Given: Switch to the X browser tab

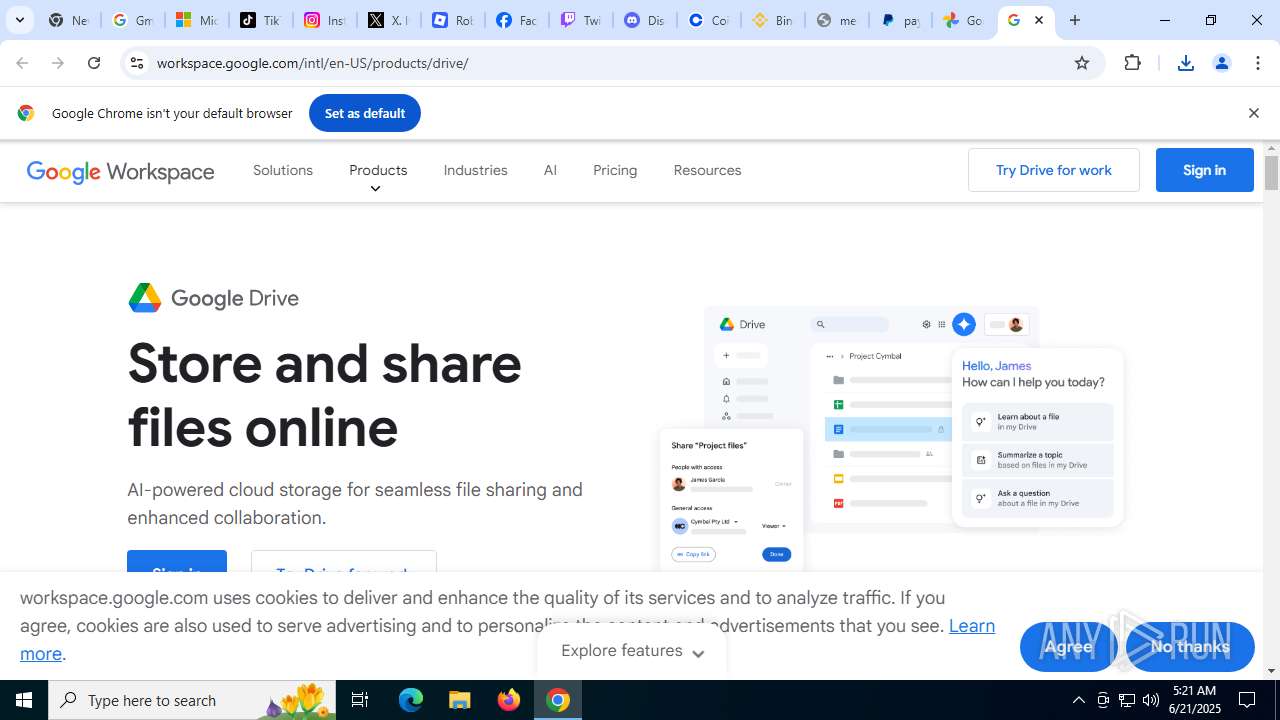Looking at the screenshot, I should click(x=388, y=20).
